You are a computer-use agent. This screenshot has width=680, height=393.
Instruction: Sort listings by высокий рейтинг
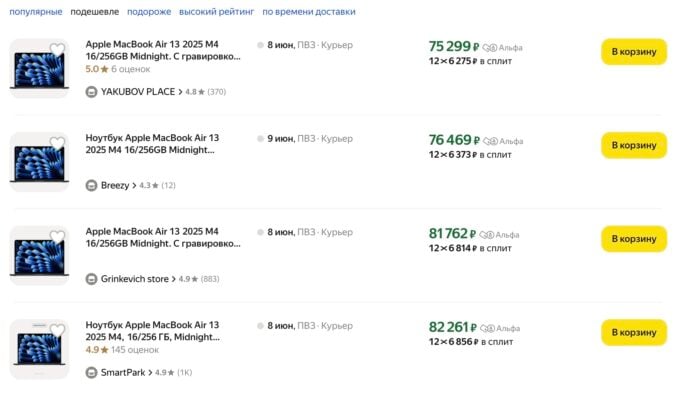[216, 12]
